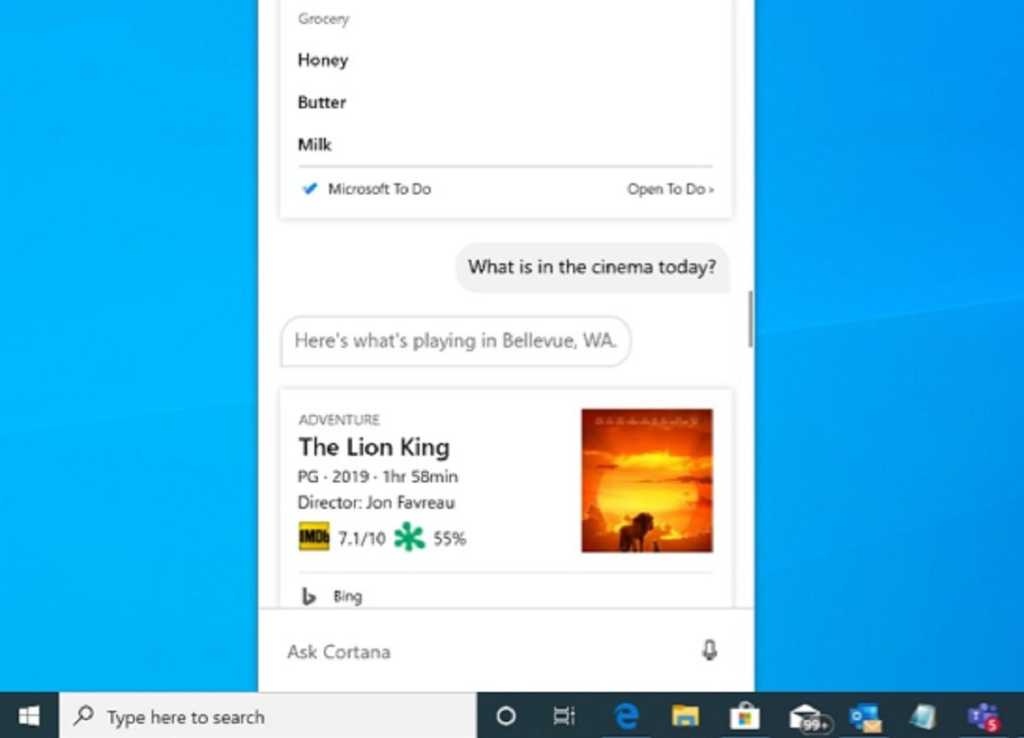
Task: Click the Grocery list heading
Action: pyautogui.click(x=323, y=19)
